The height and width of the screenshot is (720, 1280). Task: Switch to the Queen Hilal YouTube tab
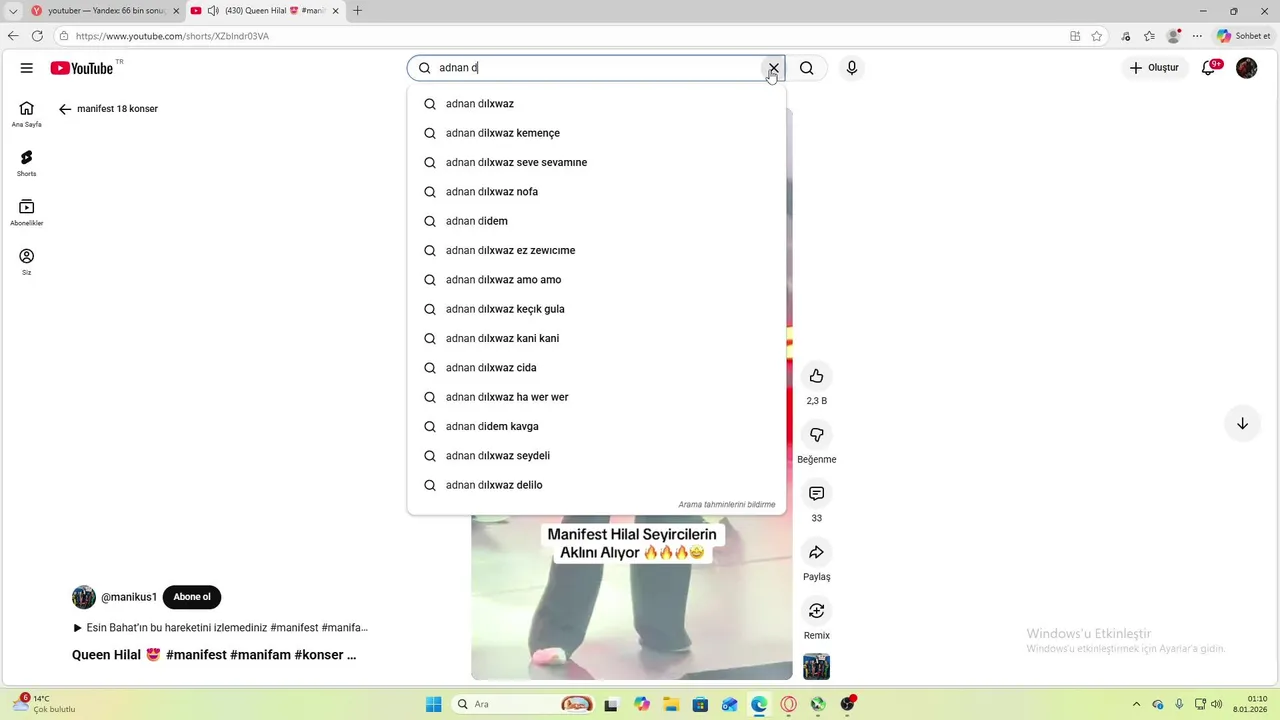click(x=265, y=11)
